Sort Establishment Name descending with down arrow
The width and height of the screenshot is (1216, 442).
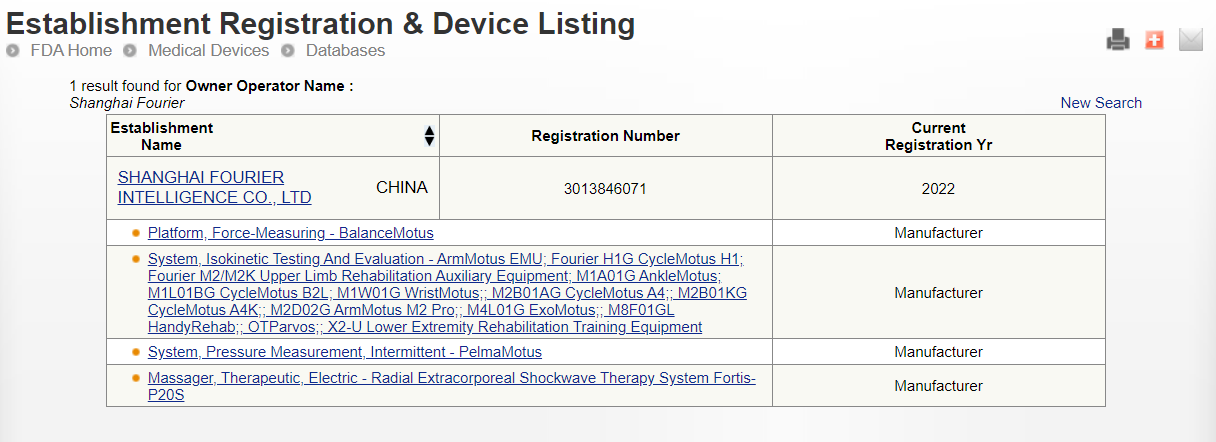point(430,142)
